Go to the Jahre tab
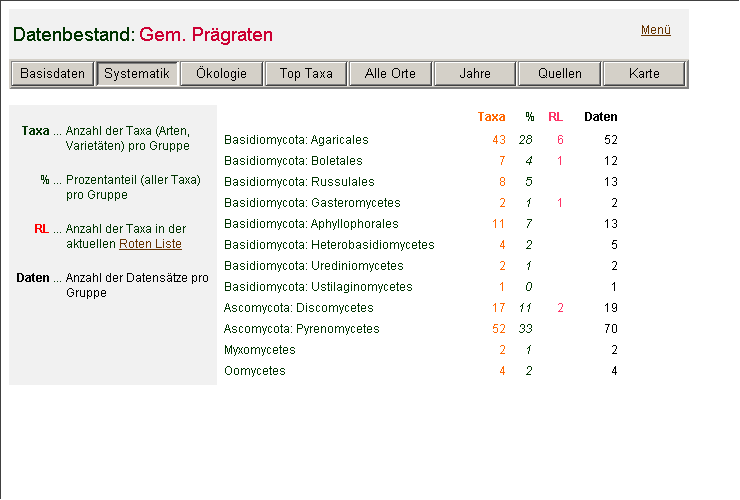Viewport: 740px width, 500px height. [474, 74]
